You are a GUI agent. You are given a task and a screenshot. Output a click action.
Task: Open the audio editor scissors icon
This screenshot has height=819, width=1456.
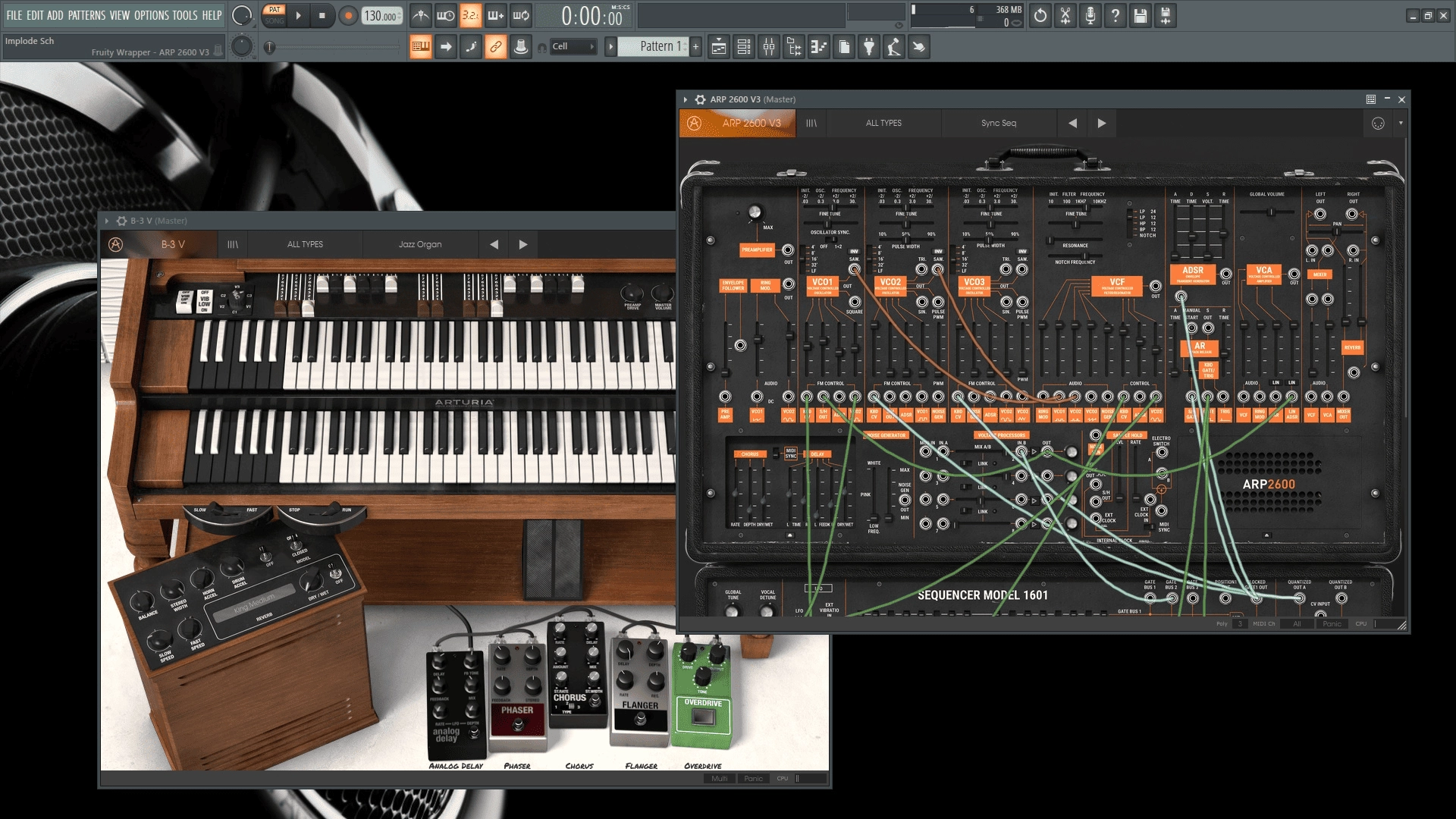pyautogui.click(x=1065, y=15)
